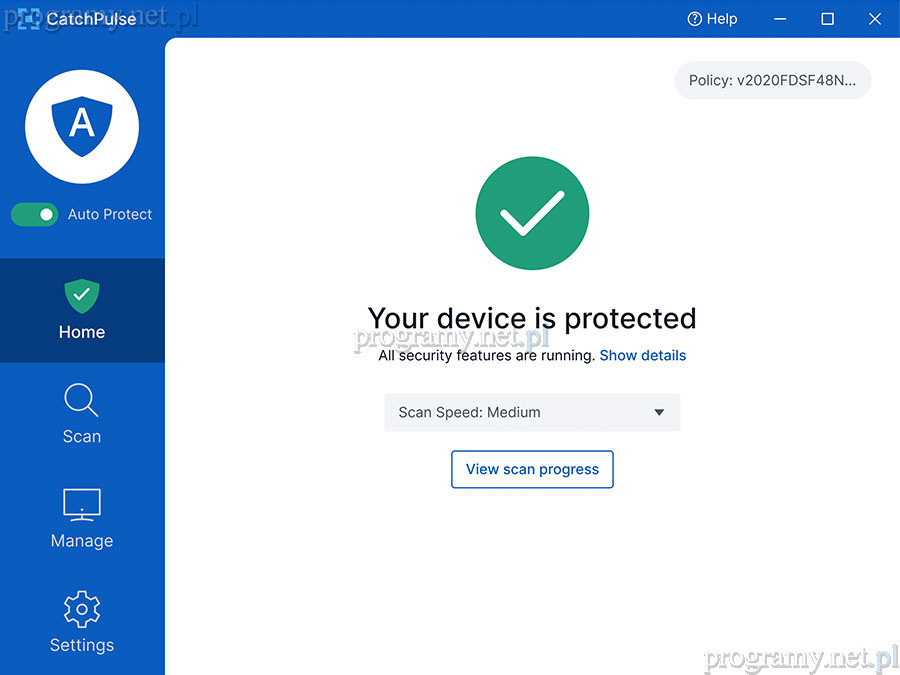Open Scan via the magnifier icon
The image size is (900, 675).
(x=81, y=400)
